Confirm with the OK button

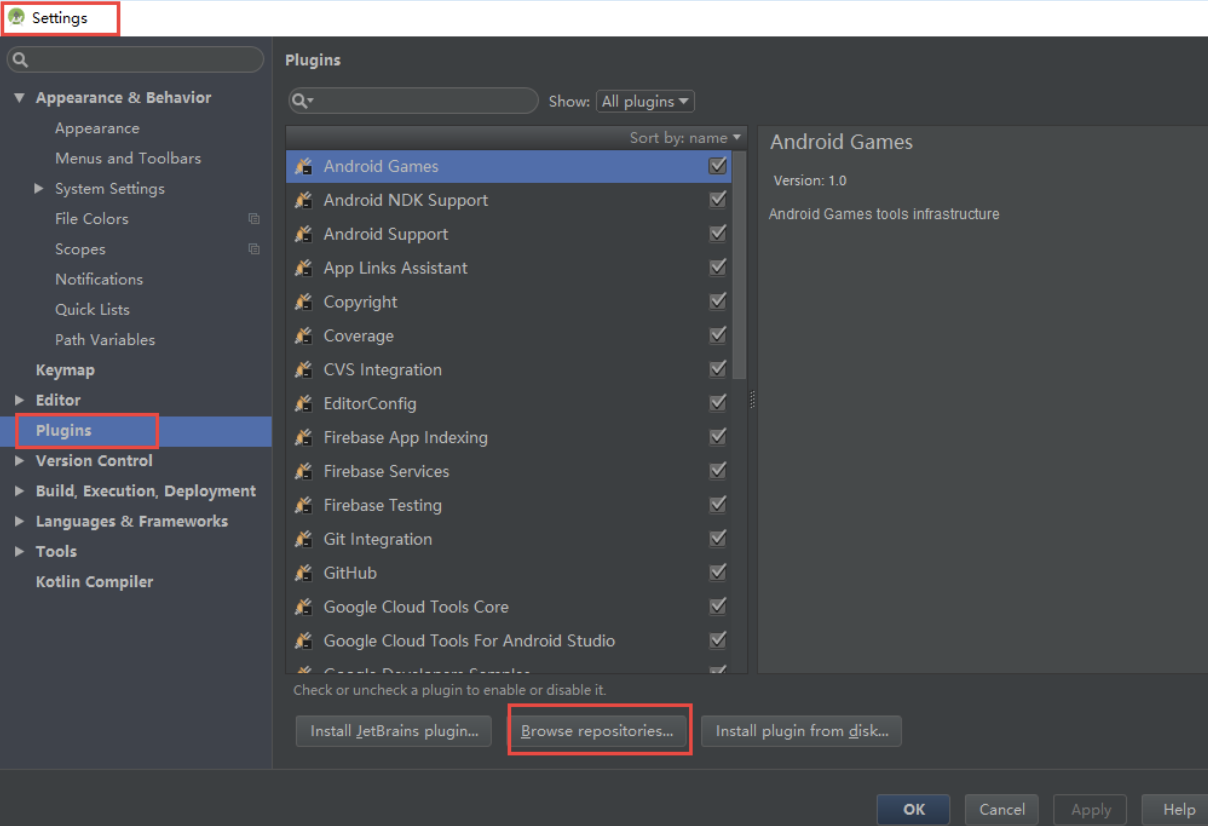[x=914, y=810]
